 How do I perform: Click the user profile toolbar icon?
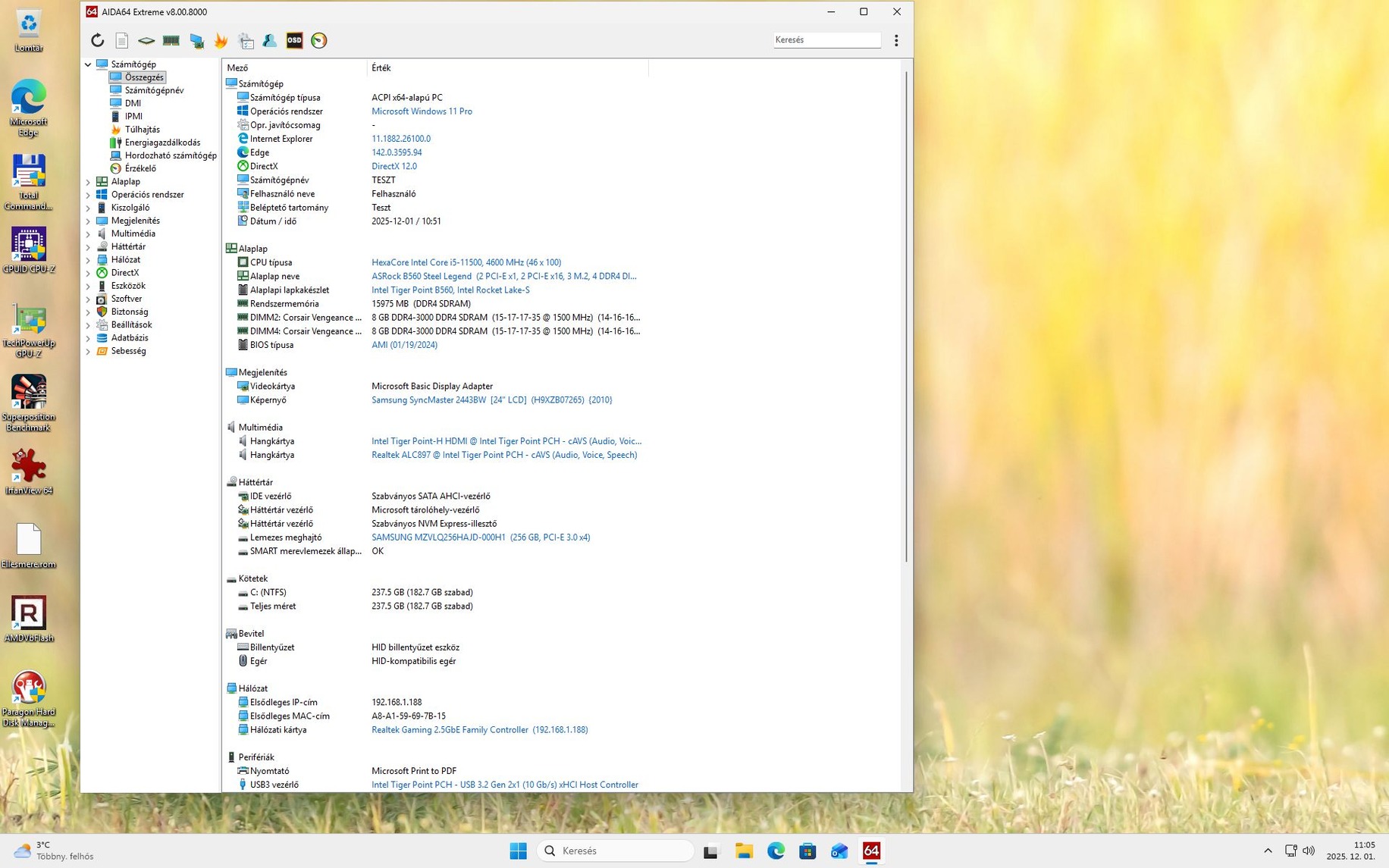(x=270, y=40)
